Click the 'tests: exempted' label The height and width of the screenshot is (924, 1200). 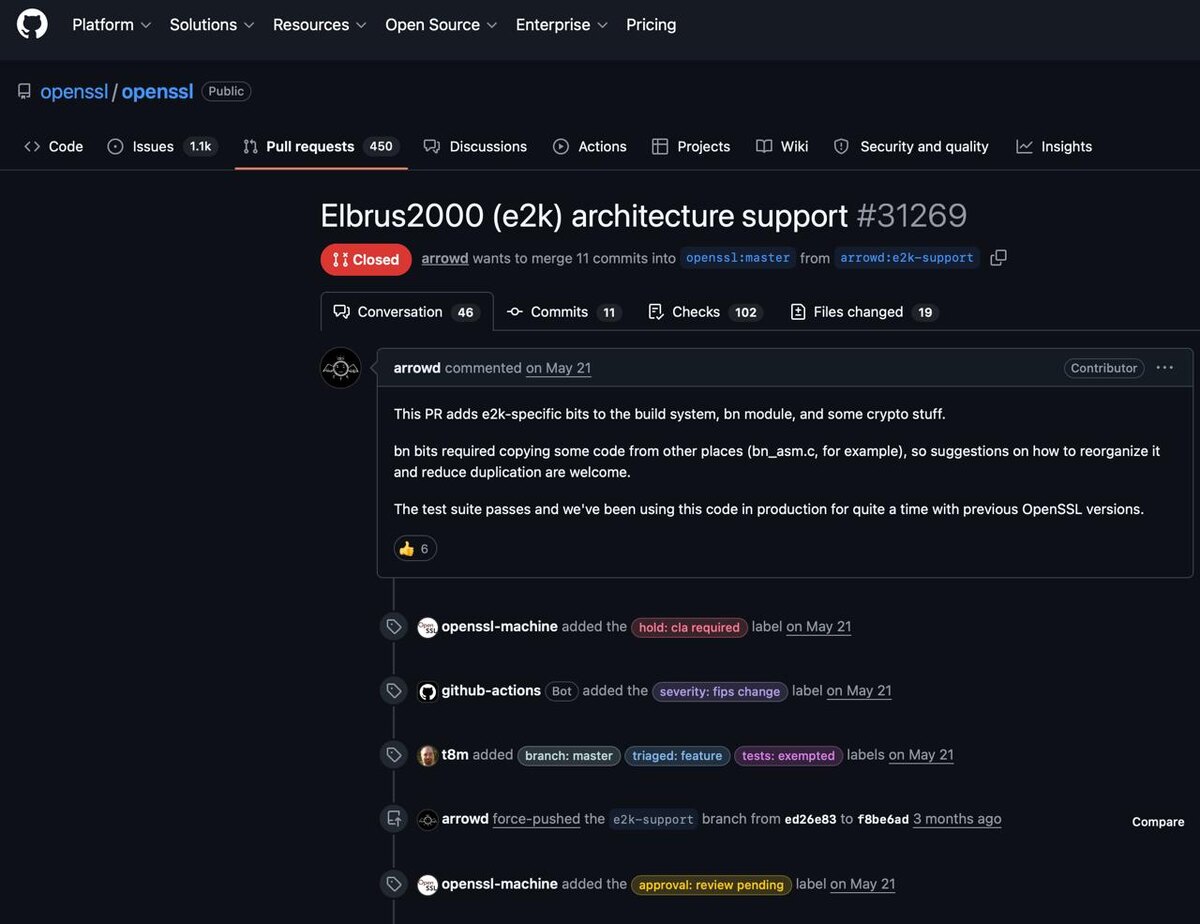(x=788, y=755)
